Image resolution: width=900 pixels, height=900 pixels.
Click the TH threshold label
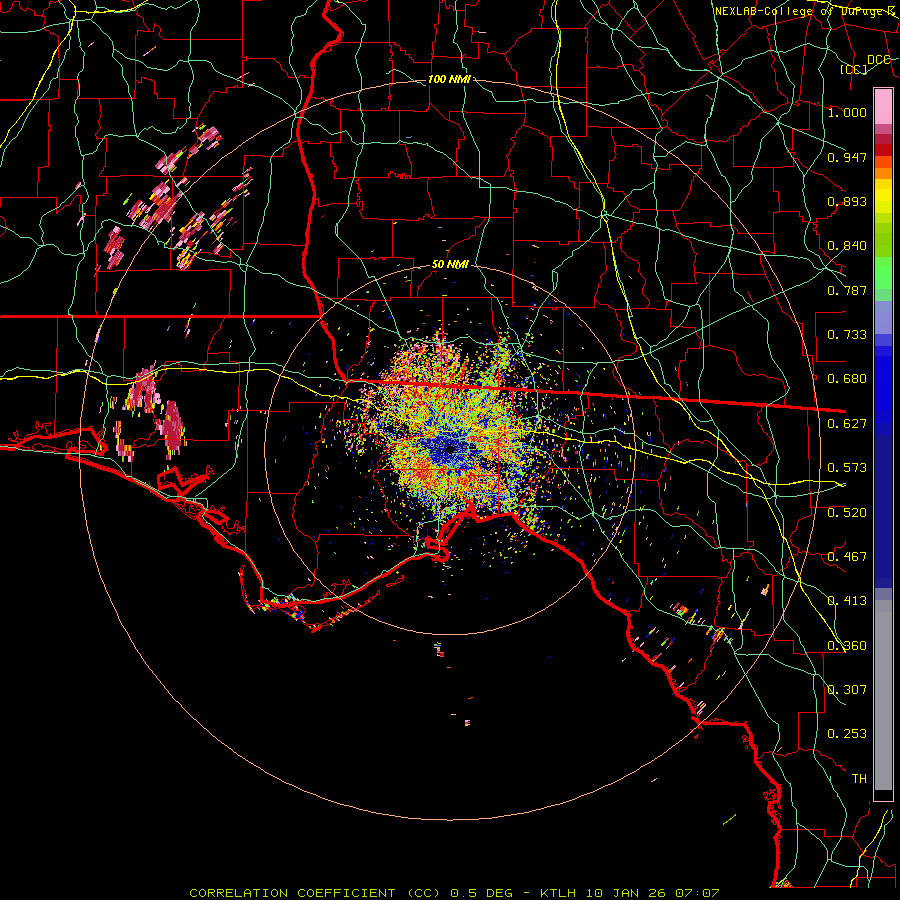coord(859,779)
